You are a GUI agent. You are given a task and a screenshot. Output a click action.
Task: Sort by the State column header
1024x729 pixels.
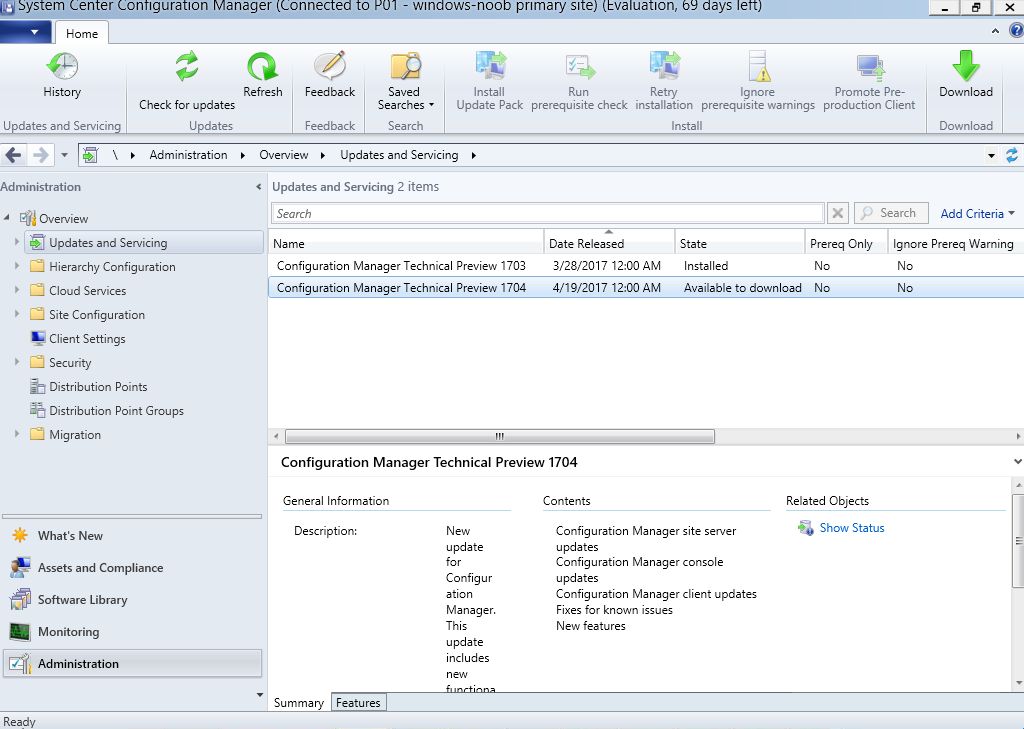pyautogui.click(x=740, y=244)
